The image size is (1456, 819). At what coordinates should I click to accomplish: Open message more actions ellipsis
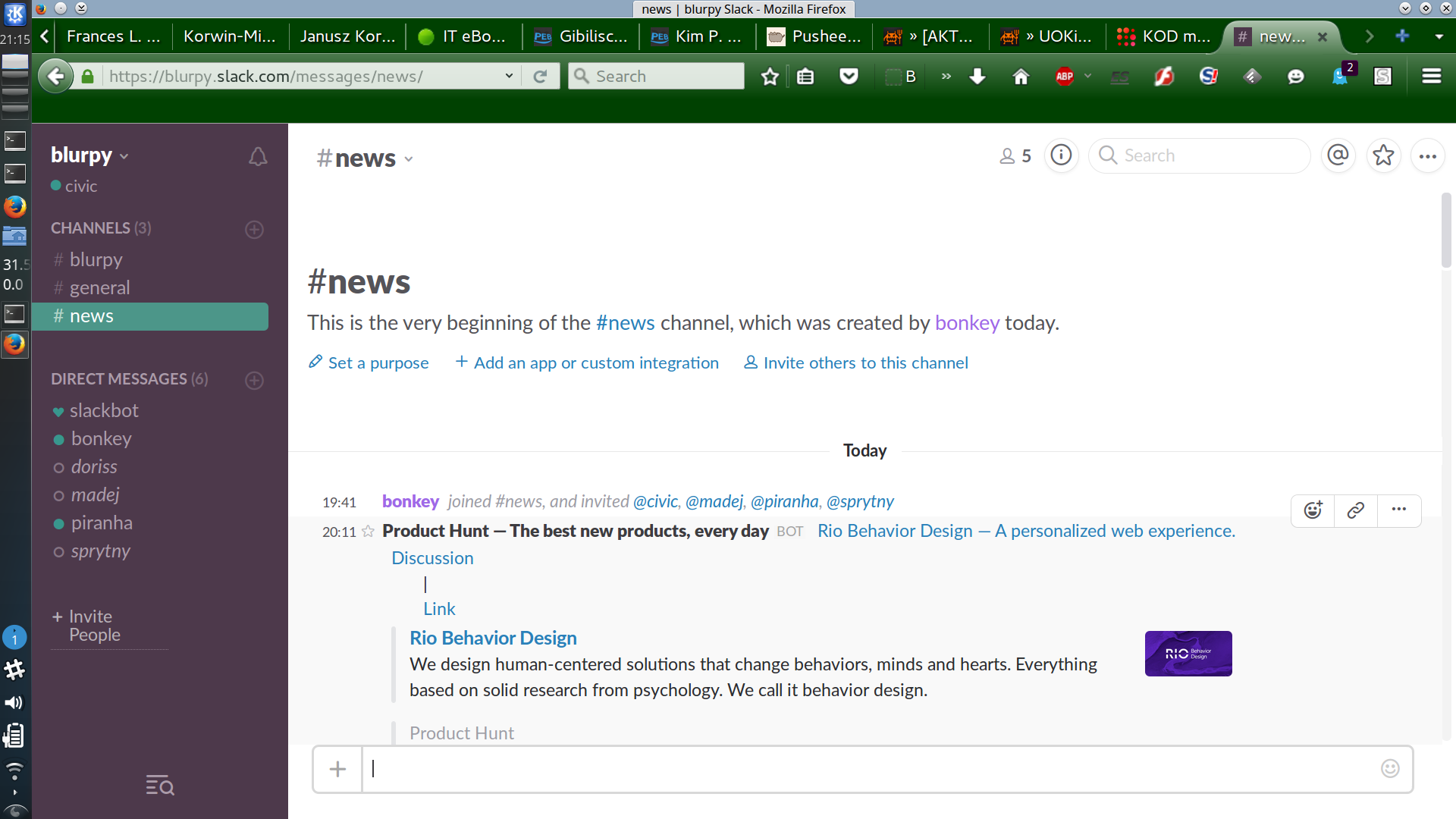pyautogui.click(x=1399, y=510)
